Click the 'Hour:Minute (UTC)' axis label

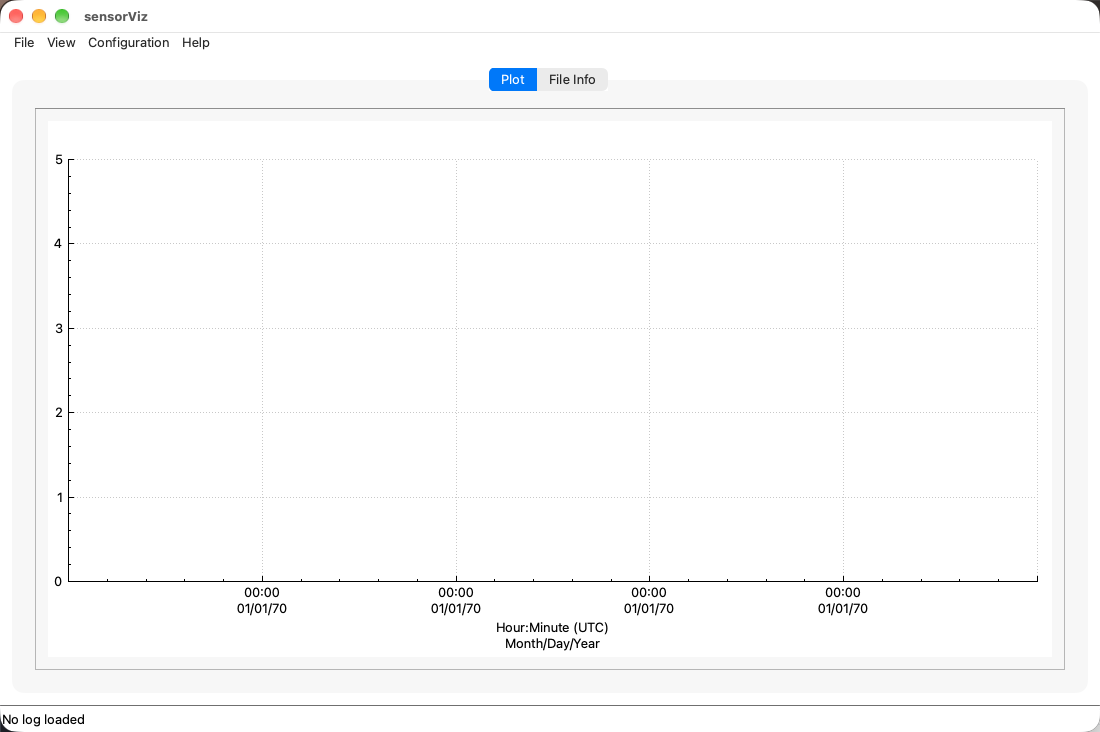(552, 627)
